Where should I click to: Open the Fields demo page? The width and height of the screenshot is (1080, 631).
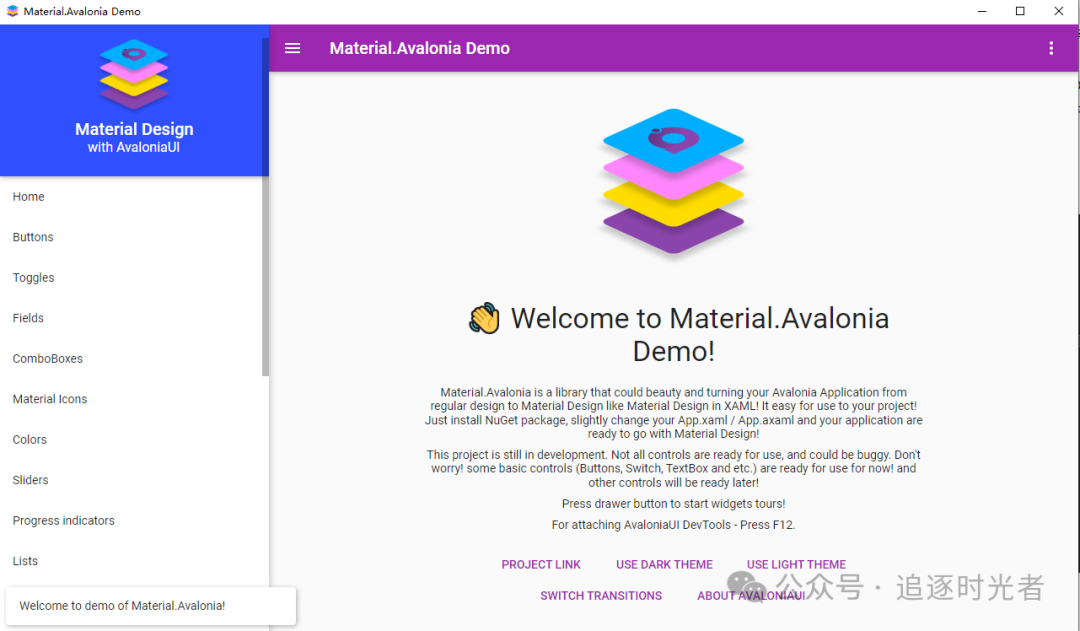click(x=28, y=317)
